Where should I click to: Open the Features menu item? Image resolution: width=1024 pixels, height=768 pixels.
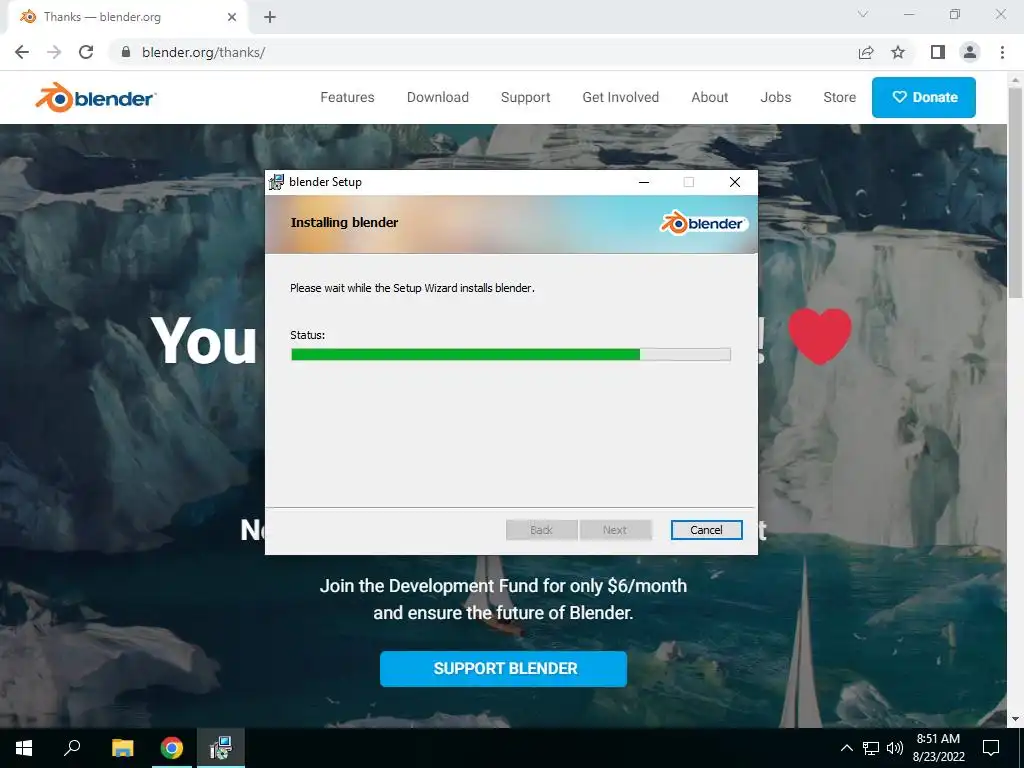coord(347,97)
